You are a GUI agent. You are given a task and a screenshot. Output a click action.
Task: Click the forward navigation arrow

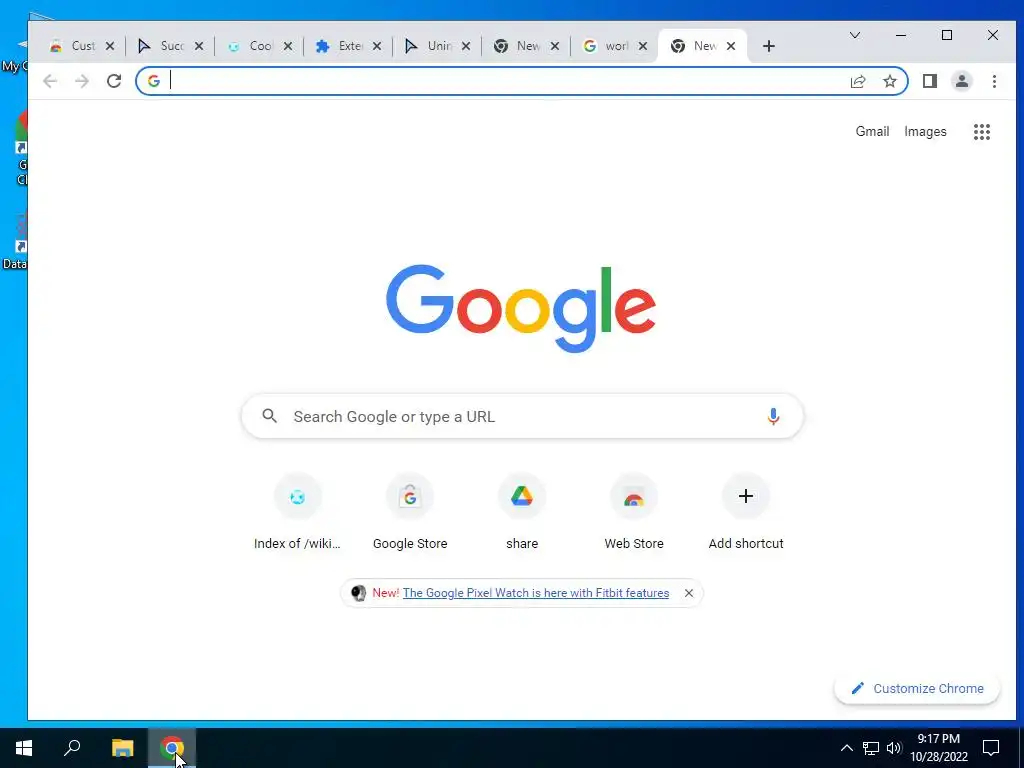pyautogui.click(x=82, y=81)
